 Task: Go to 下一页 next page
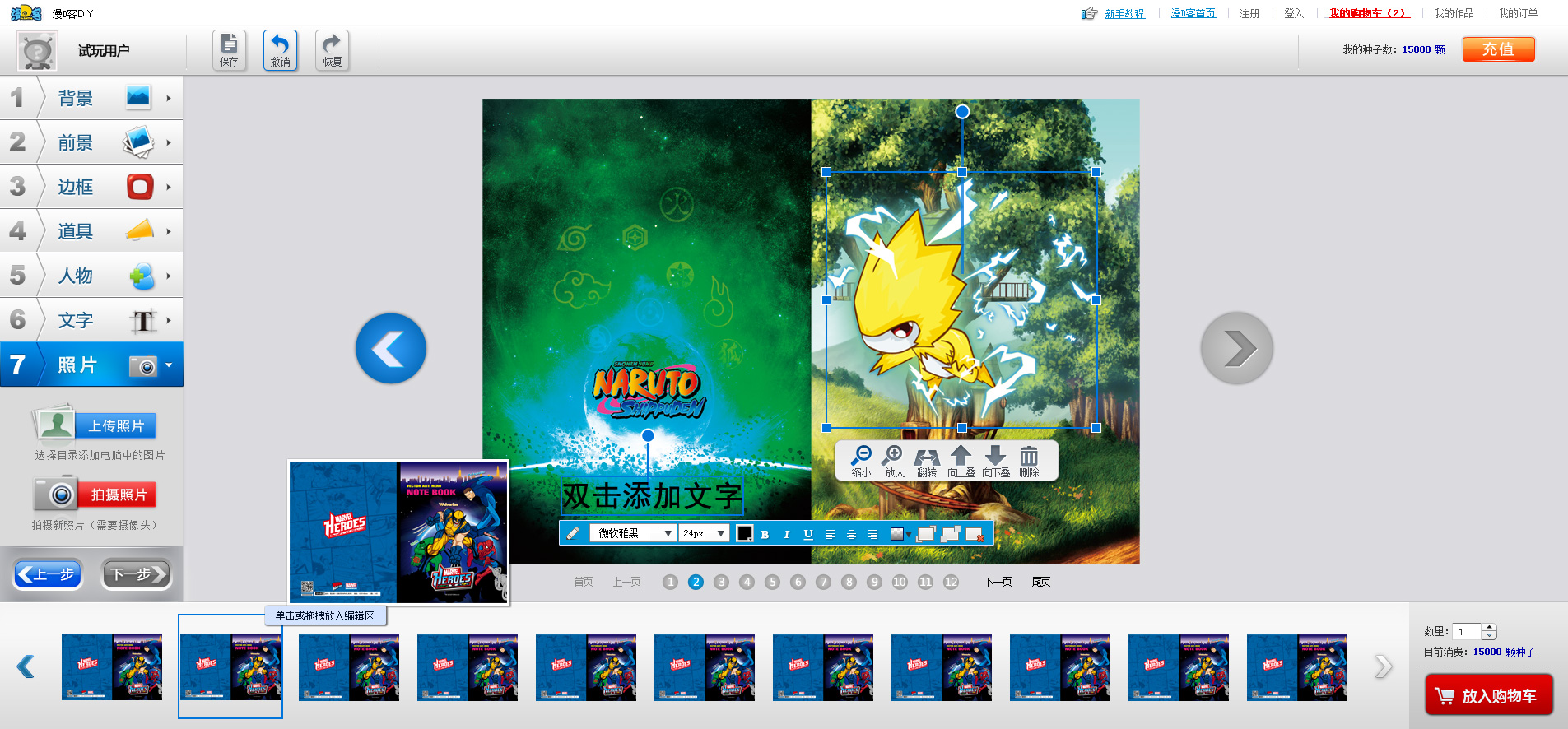click(998, 582)
